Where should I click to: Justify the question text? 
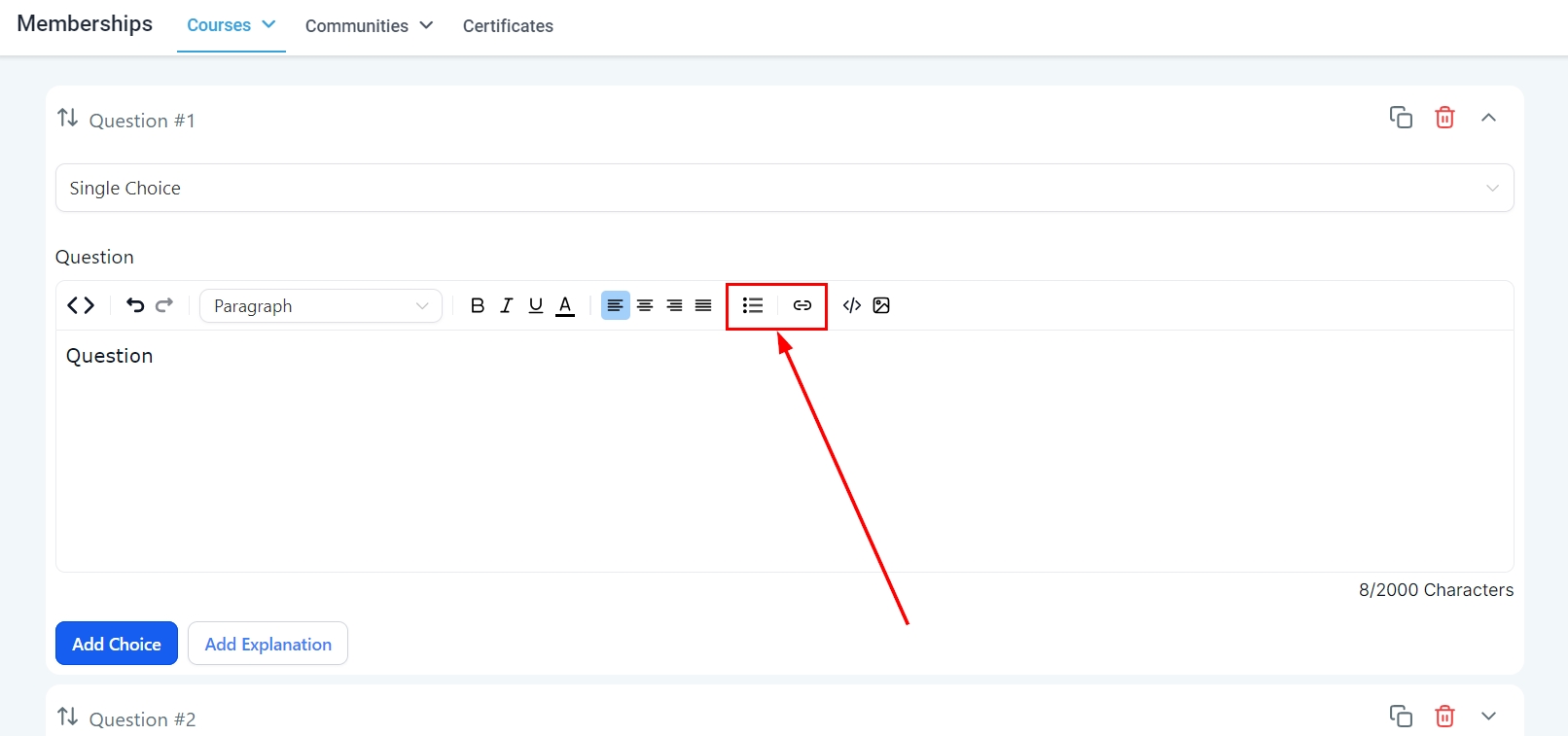click(x=703, y=305)
